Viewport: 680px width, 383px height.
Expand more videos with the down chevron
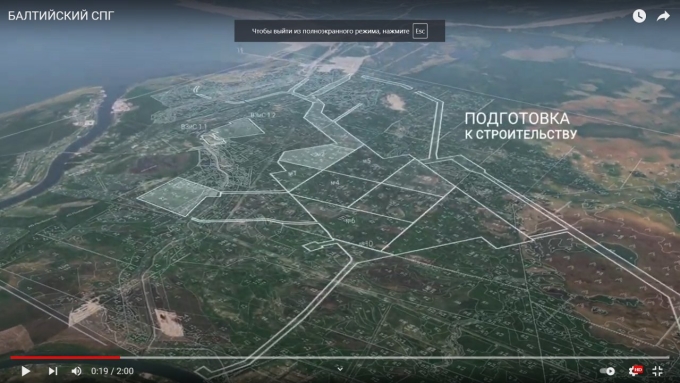[340, 369]
